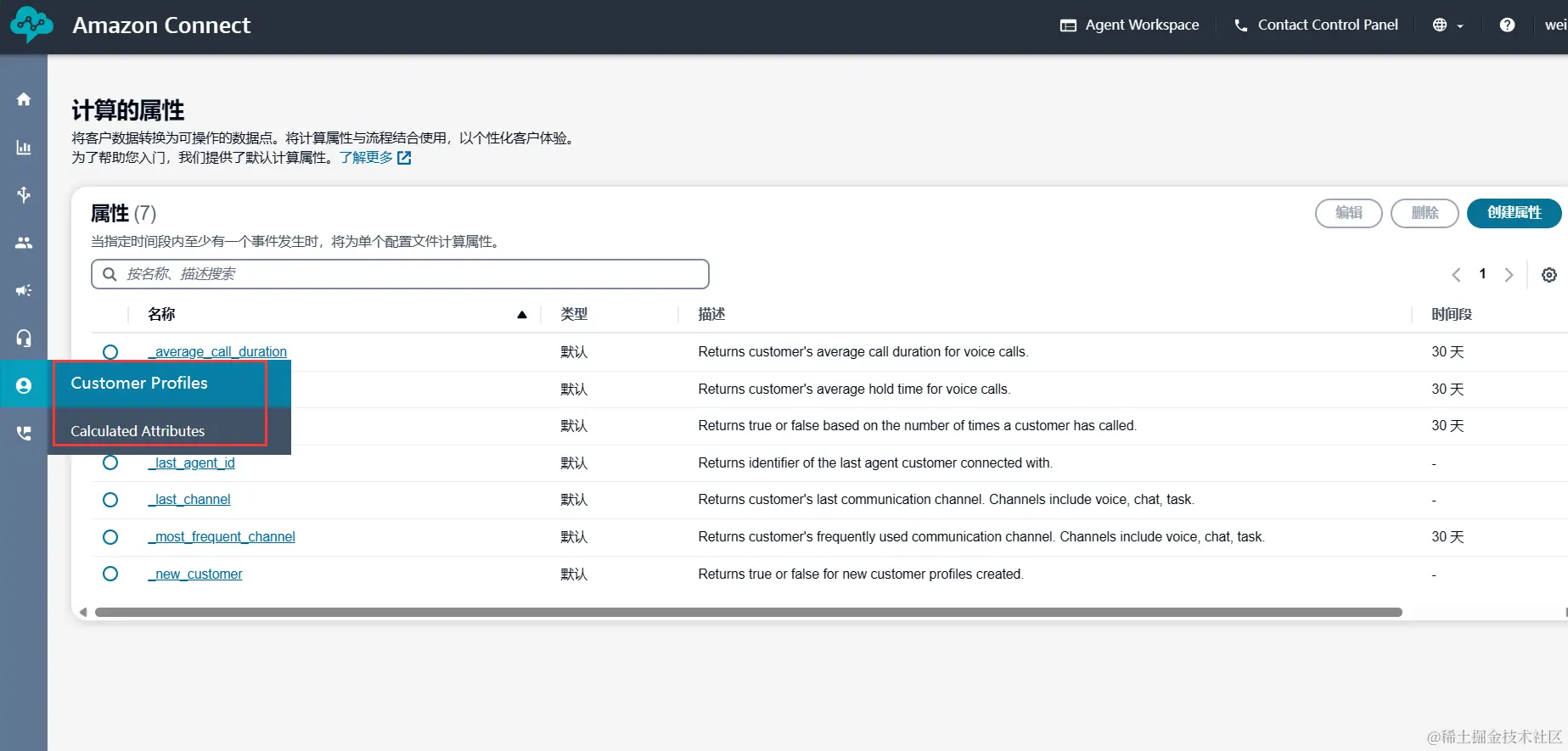Click 'Returns identifier of the last agent' description

pyautogui.click(x=875, y=463)
